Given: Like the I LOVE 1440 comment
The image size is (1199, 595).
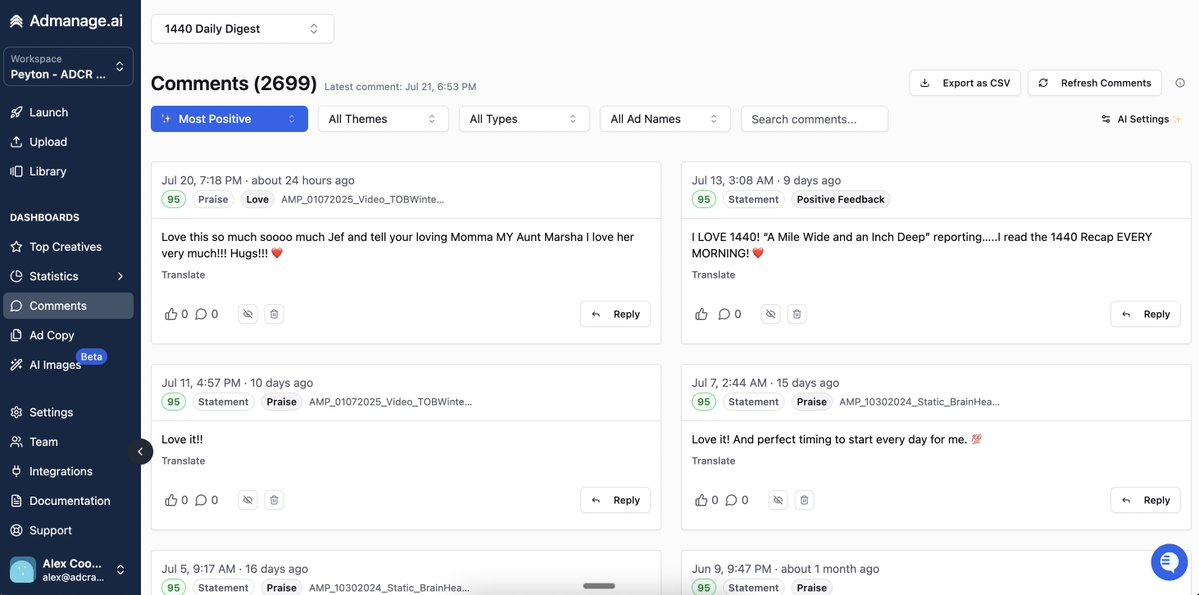Looking at the screenshot, I should click(701, 314).
